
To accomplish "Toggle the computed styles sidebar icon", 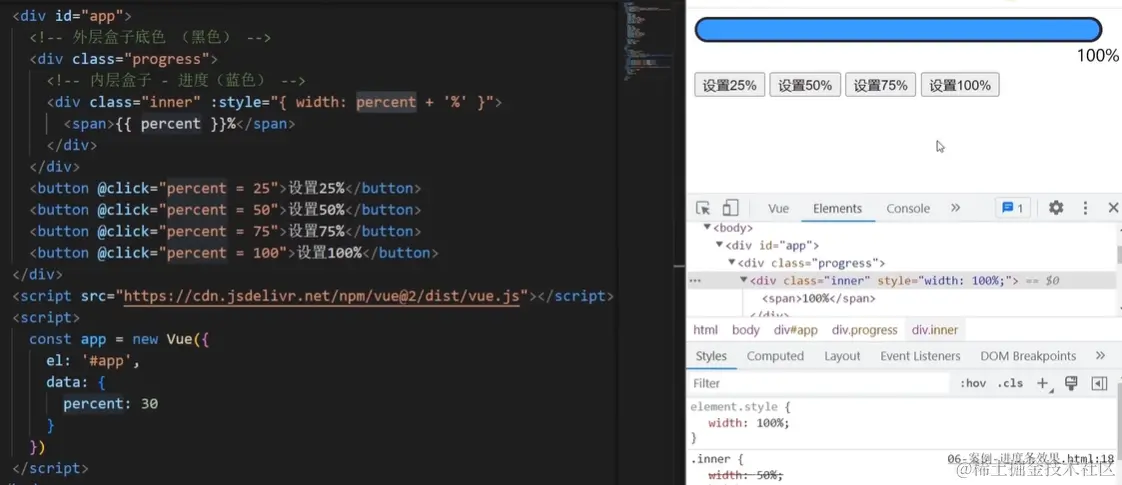I will tap(1099, 383).
